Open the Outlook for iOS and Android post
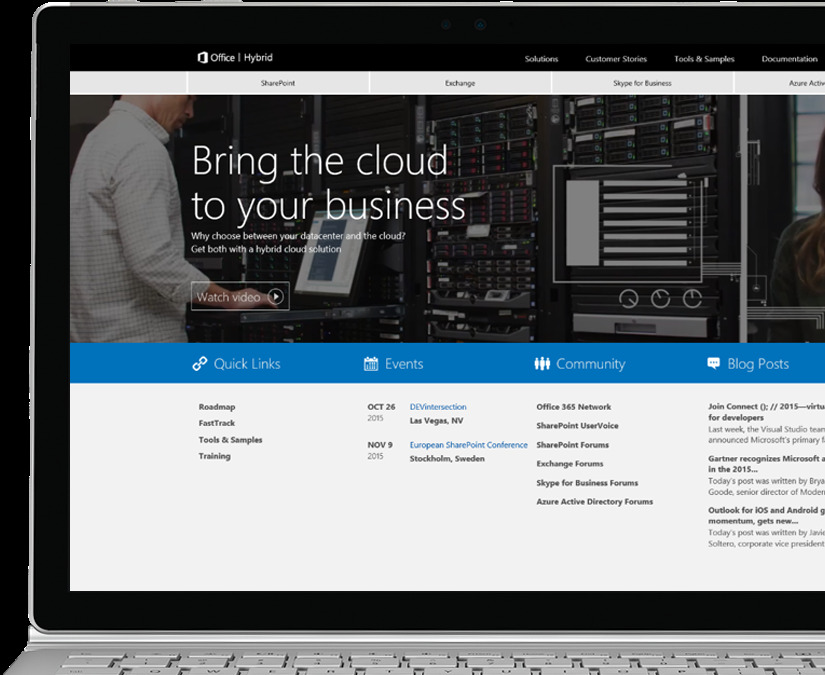 [x=766, y=515]
